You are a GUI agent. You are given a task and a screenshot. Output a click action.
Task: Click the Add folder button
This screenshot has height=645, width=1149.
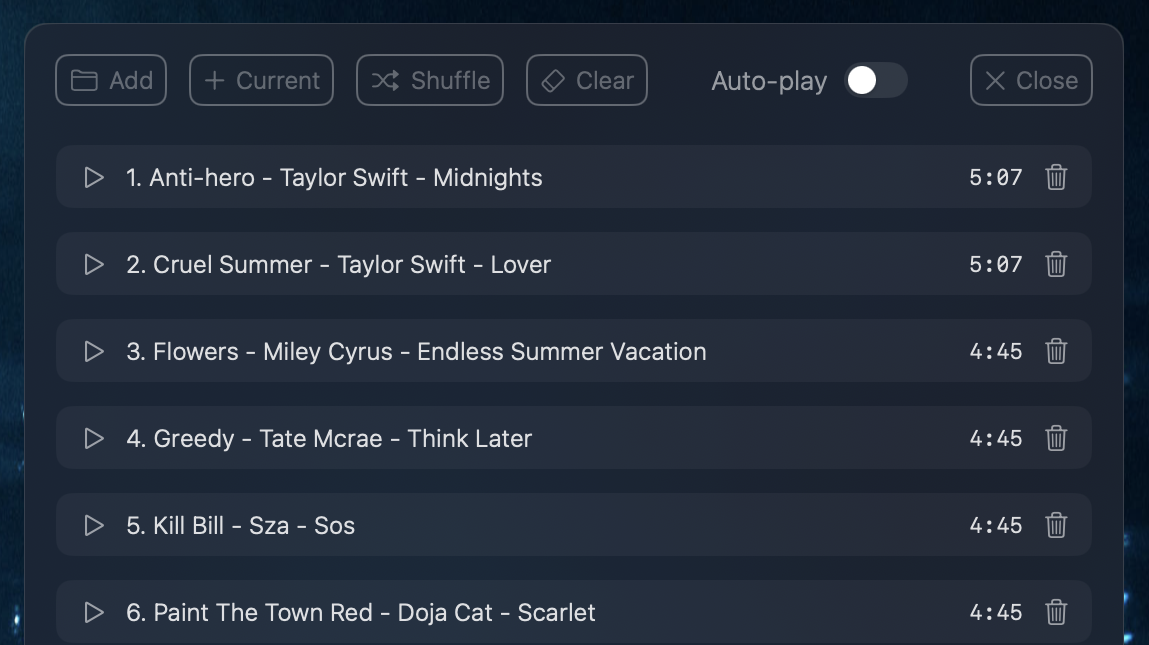pyautogui.click(x=111, y=81)
